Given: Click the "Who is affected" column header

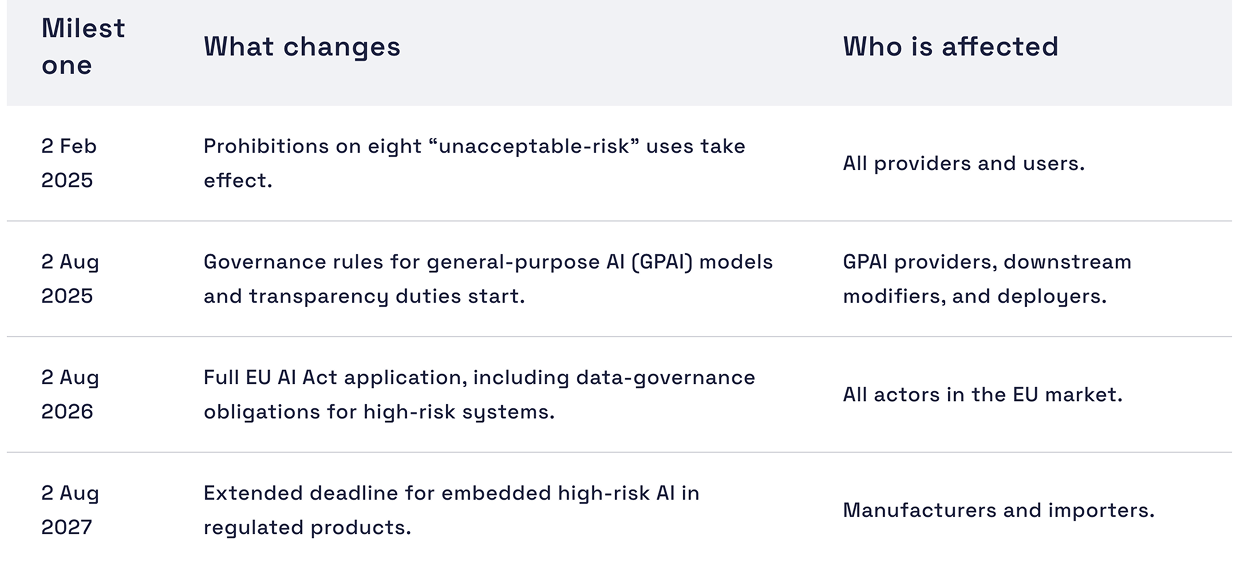Looking at the screenshot, I should coord(950,47).
